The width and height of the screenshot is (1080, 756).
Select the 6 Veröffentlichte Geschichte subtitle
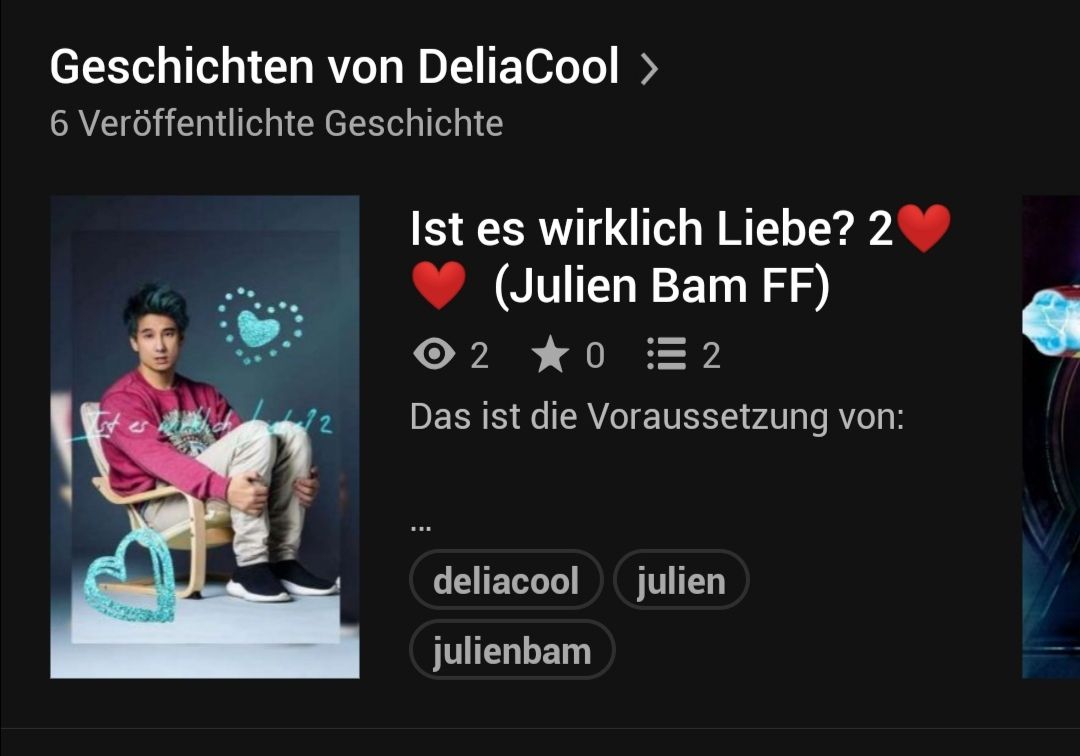click(x=276, y=123)
